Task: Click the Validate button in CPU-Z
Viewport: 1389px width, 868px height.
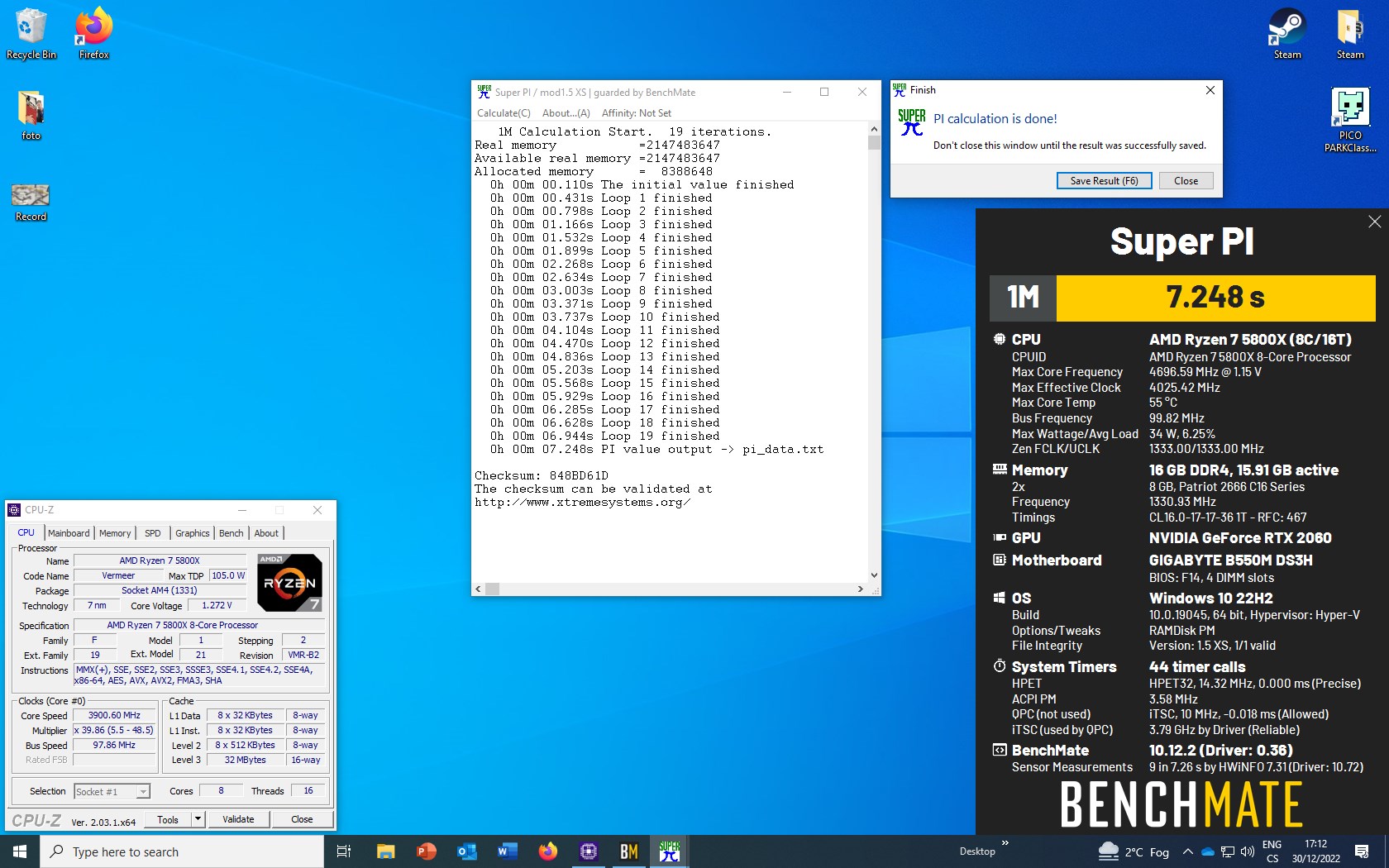Action: pos(238,819)
